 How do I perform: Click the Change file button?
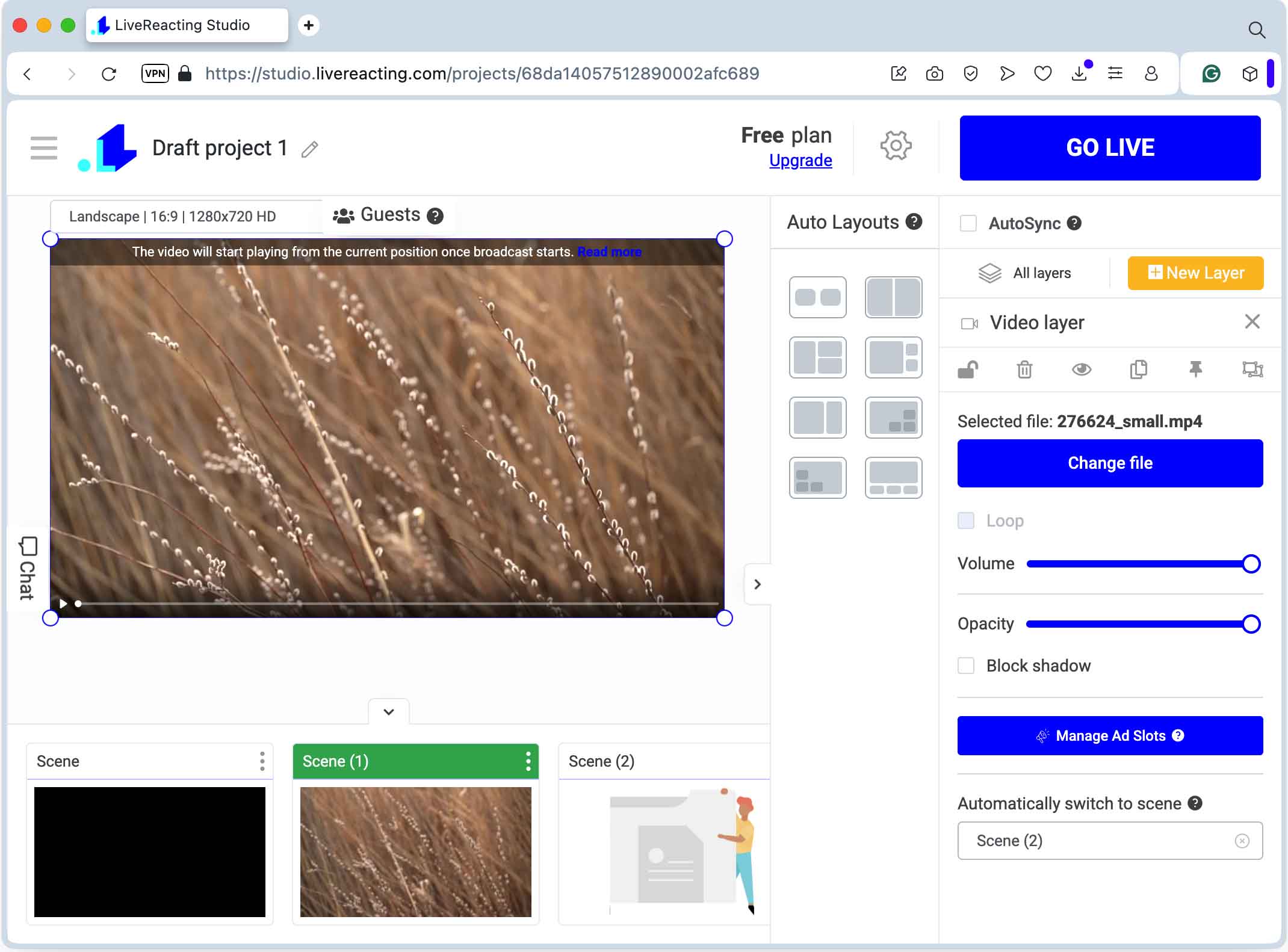[1110, 463]
